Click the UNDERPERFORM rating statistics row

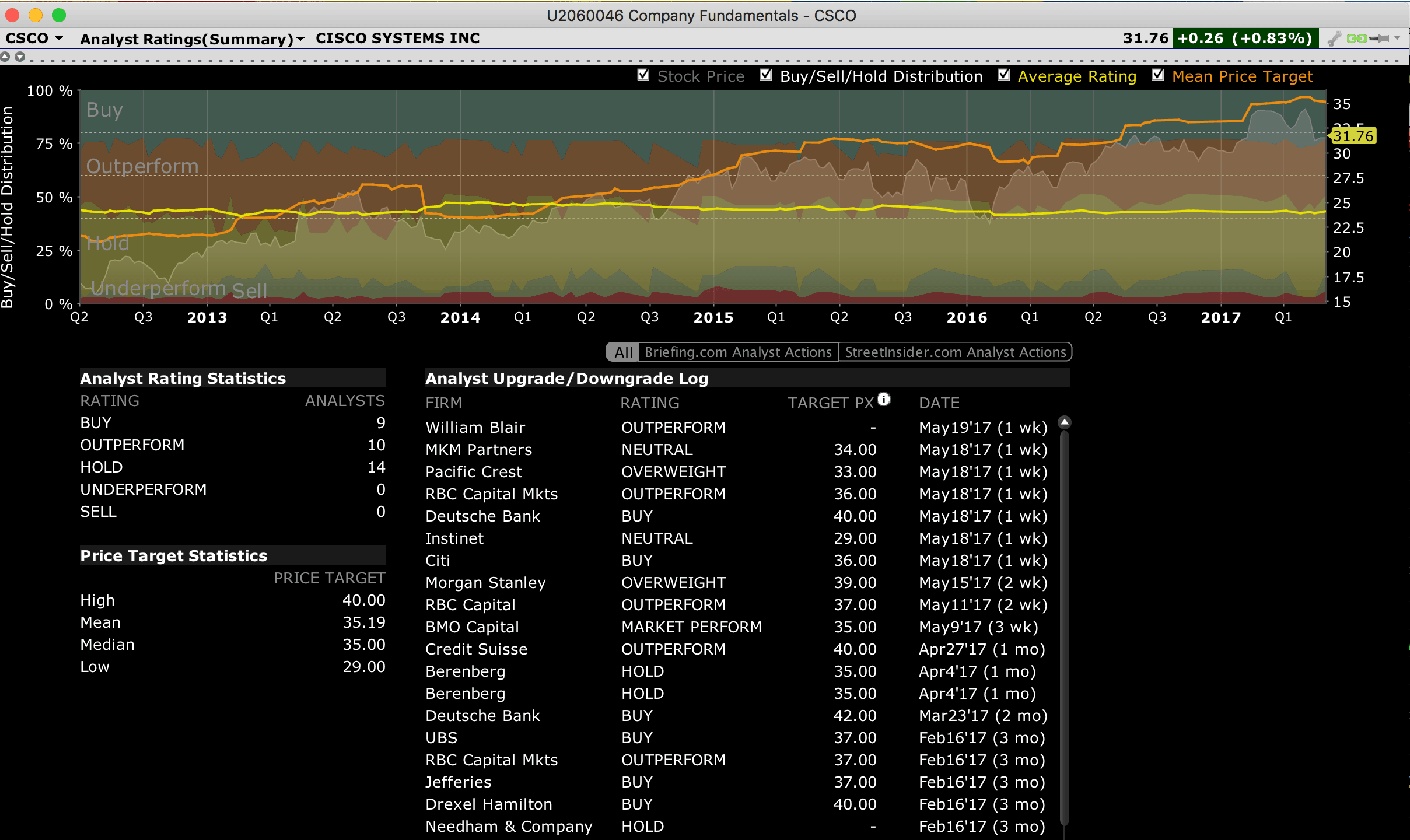click(233, 489)
